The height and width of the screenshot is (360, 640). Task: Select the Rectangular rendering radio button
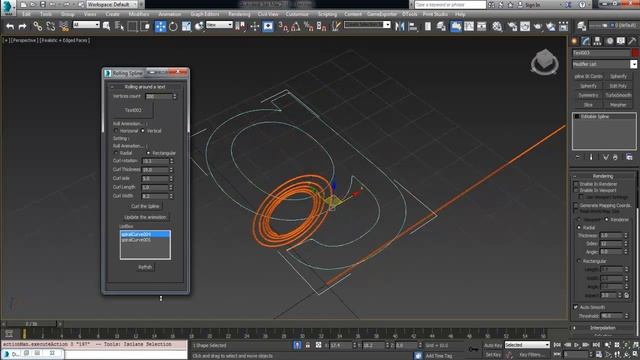click(x=579, y=261)
